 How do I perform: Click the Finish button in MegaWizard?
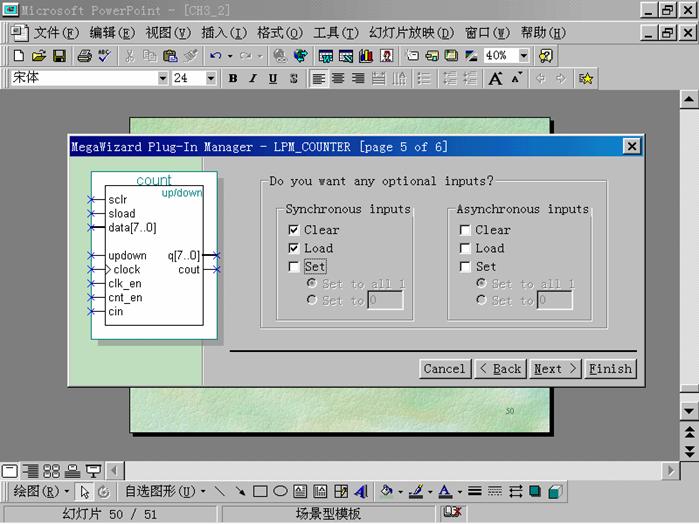pos(610,369)
